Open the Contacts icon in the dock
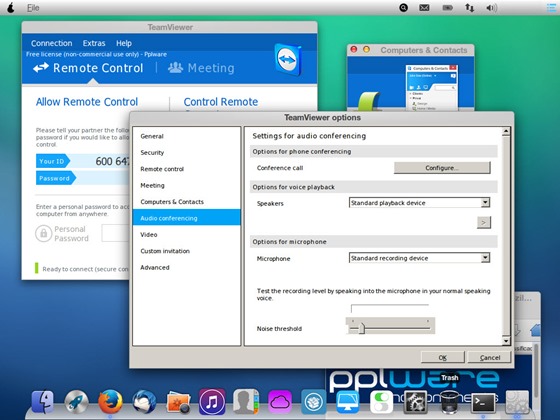560x420 pixels. tap(246, 401)
